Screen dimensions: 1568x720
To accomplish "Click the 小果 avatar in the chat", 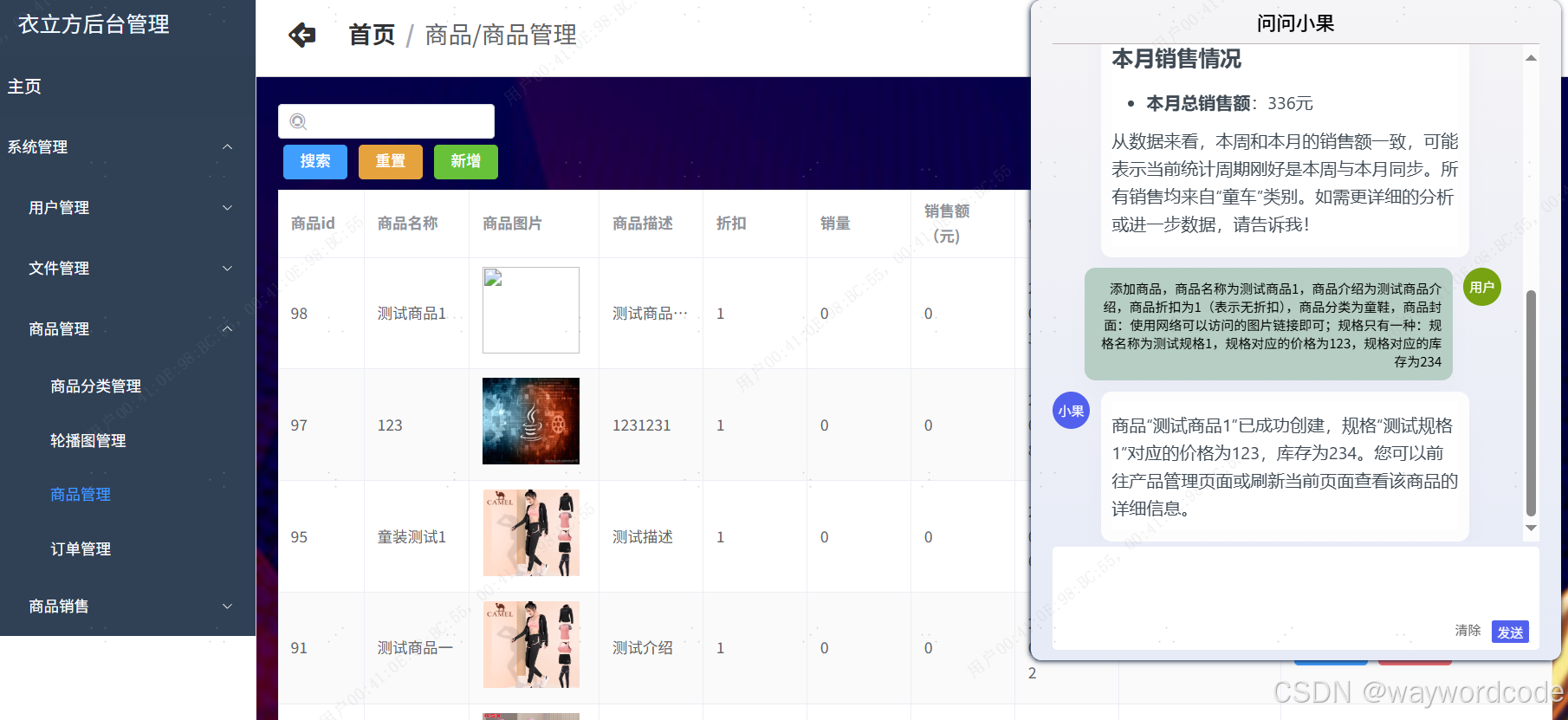I will (1071, 411).
